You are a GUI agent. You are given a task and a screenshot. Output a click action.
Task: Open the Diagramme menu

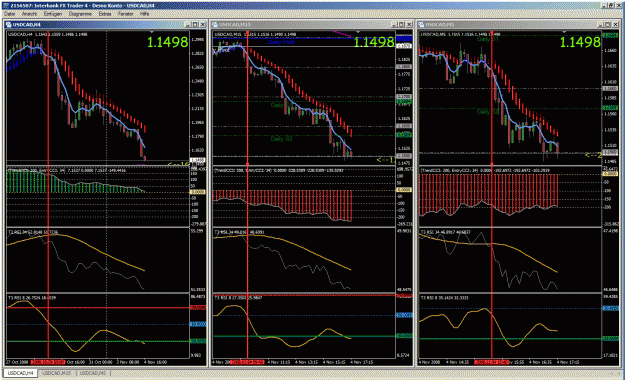pos(80,14)
